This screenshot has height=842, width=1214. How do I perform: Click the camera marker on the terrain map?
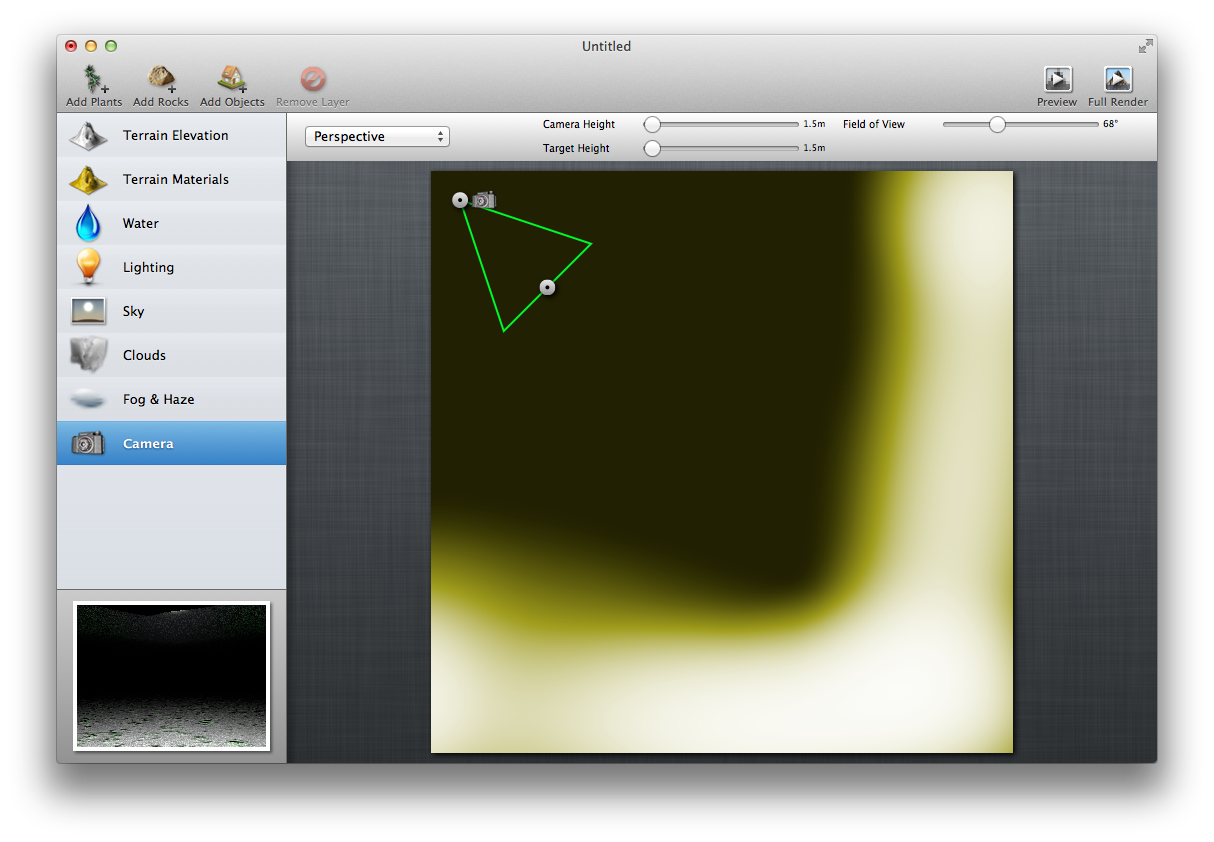click(484, 200)
